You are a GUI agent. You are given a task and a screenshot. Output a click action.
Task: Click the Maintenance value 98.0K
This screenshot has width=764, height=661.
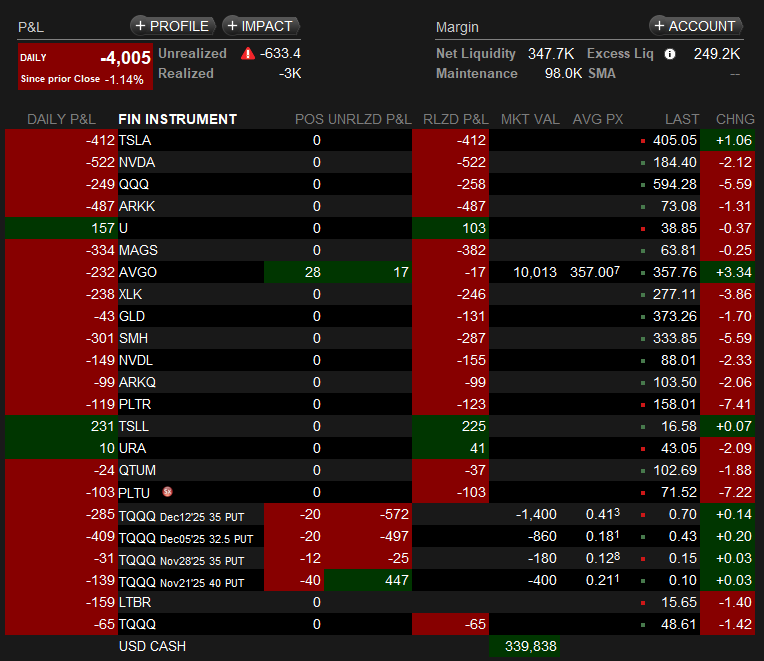563,74
